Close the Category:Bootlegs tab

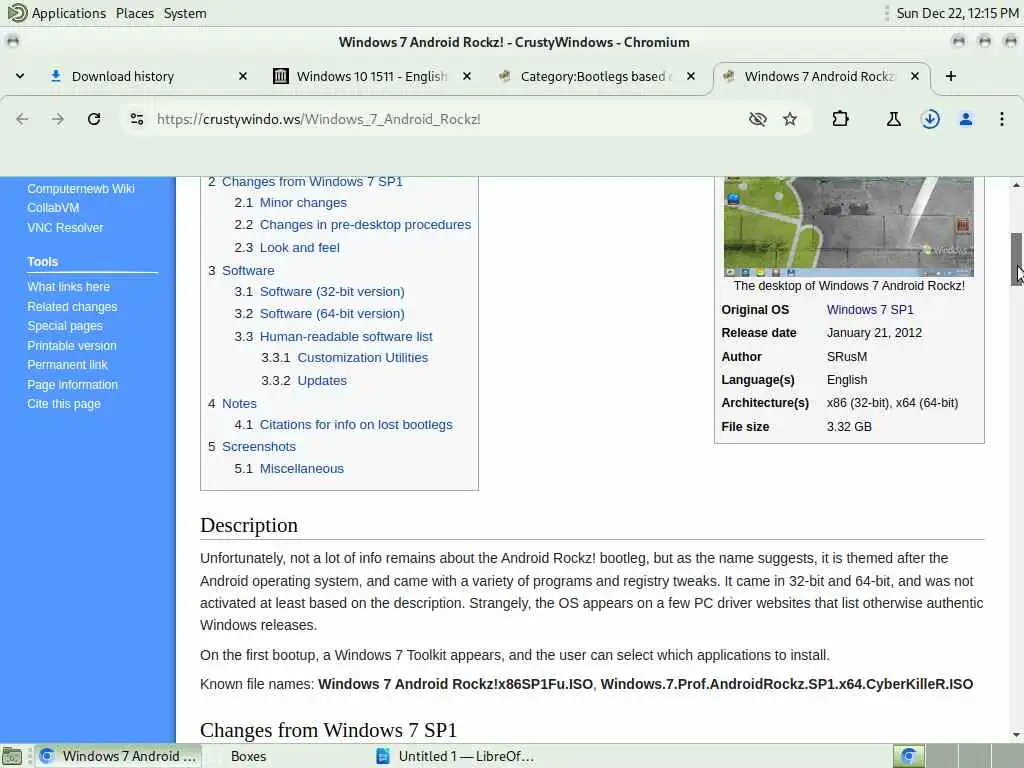[691, 76]
